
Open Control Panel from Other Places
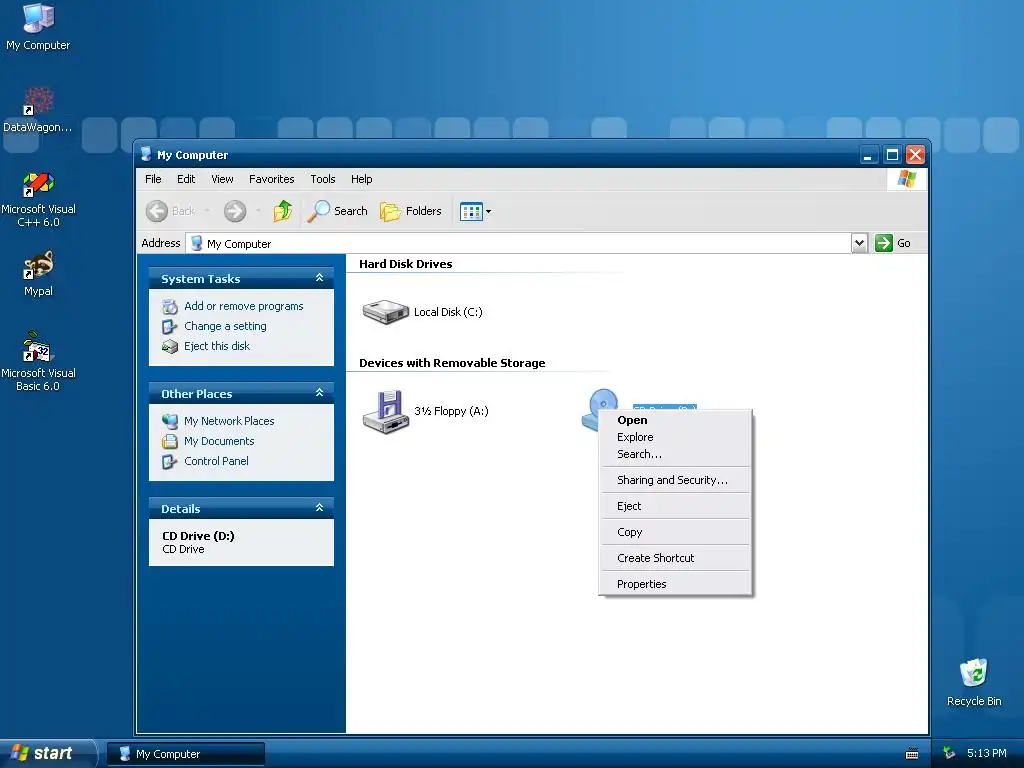pyautogui.click(x=216, y=461)
